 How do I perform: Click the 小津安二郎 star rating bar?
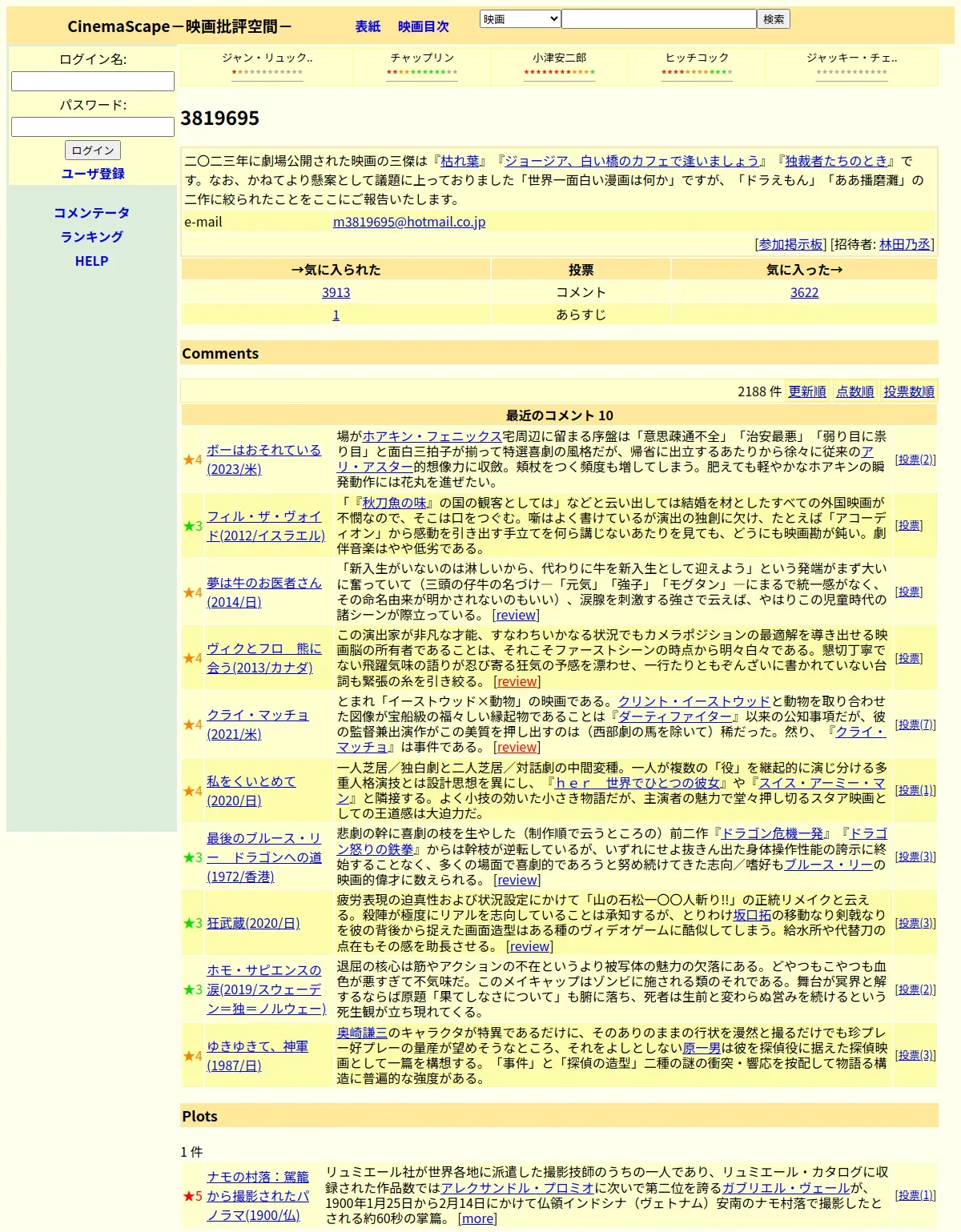click(560, 72)
